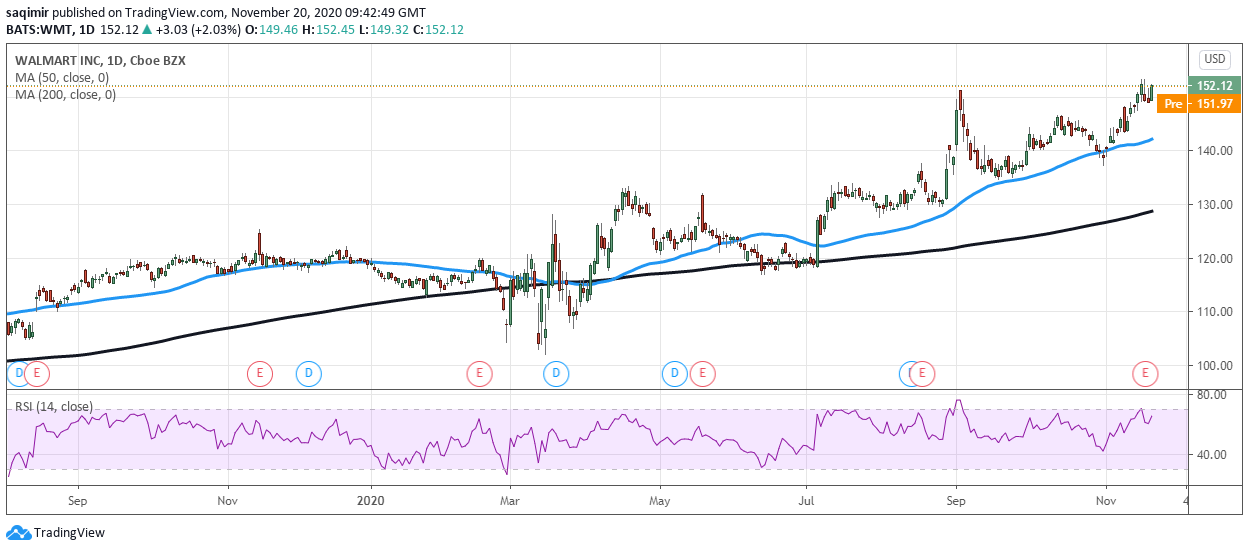Click the 2020 label on the time axis
1249x551 pixels.
click(371, 498)
